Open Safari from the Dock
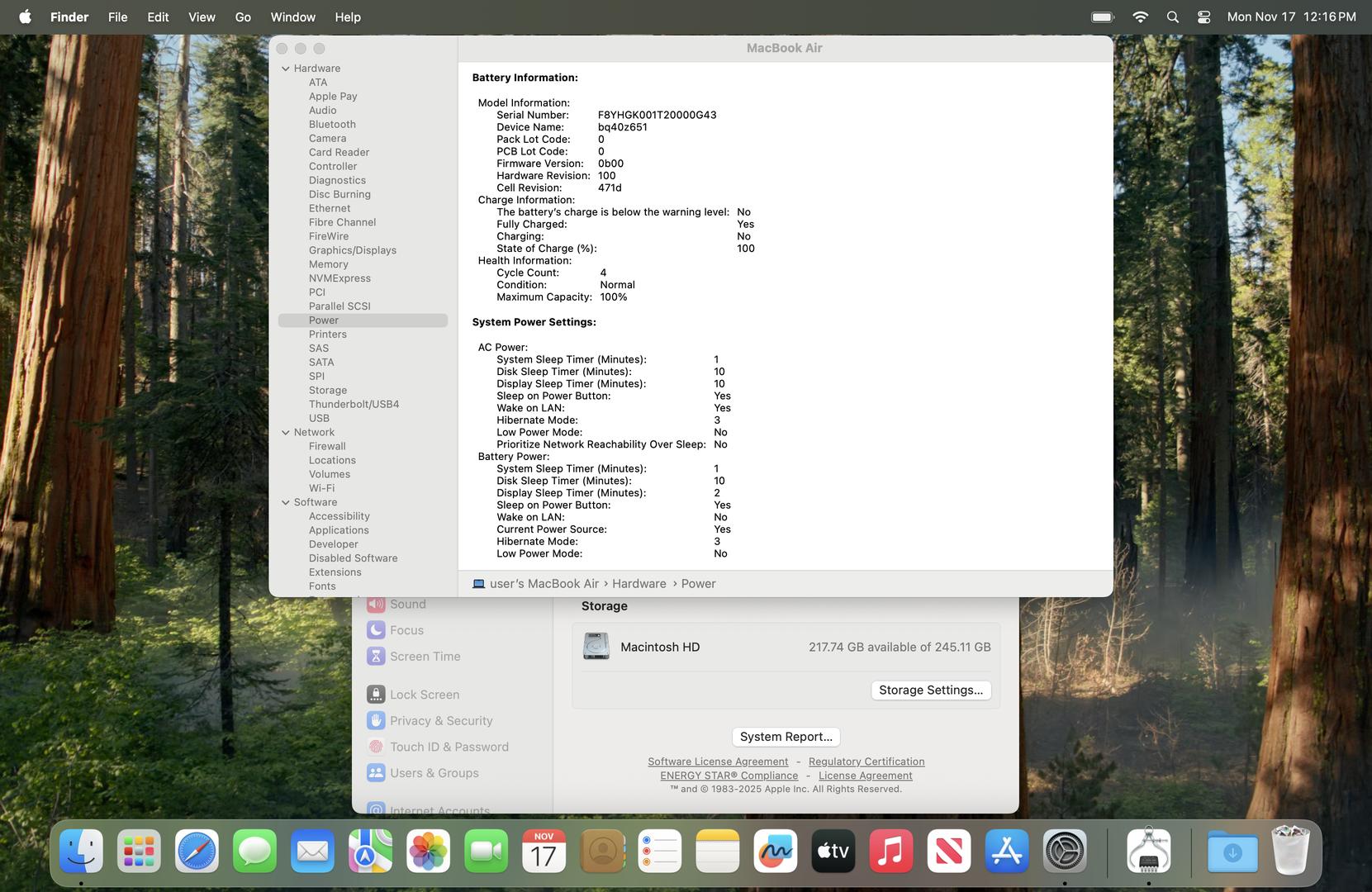Viewport: 1372px width, 892px height. 197,852
